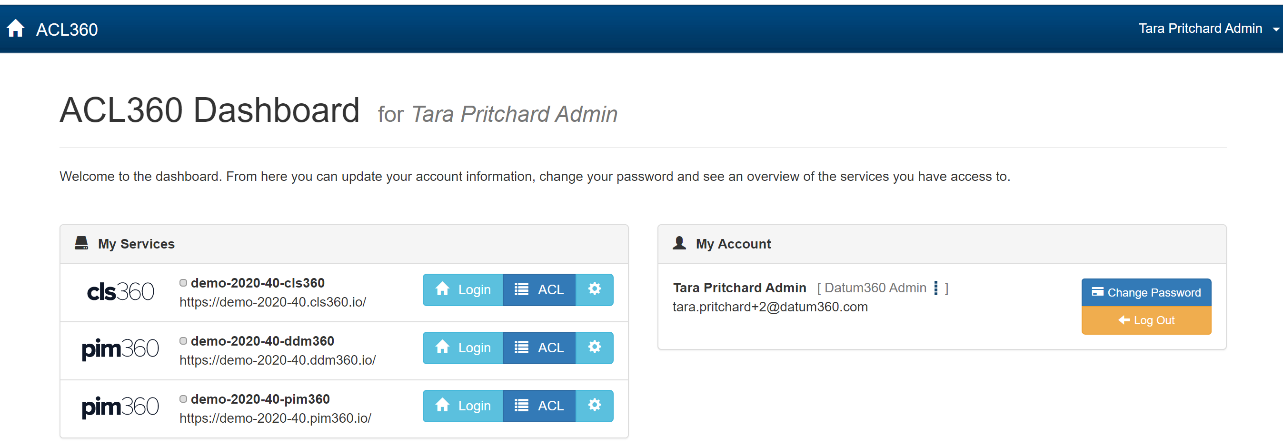Screen dimensions: 1283x447
Task: Click the orange Log Out button
Action: [x=1146, y=320]
